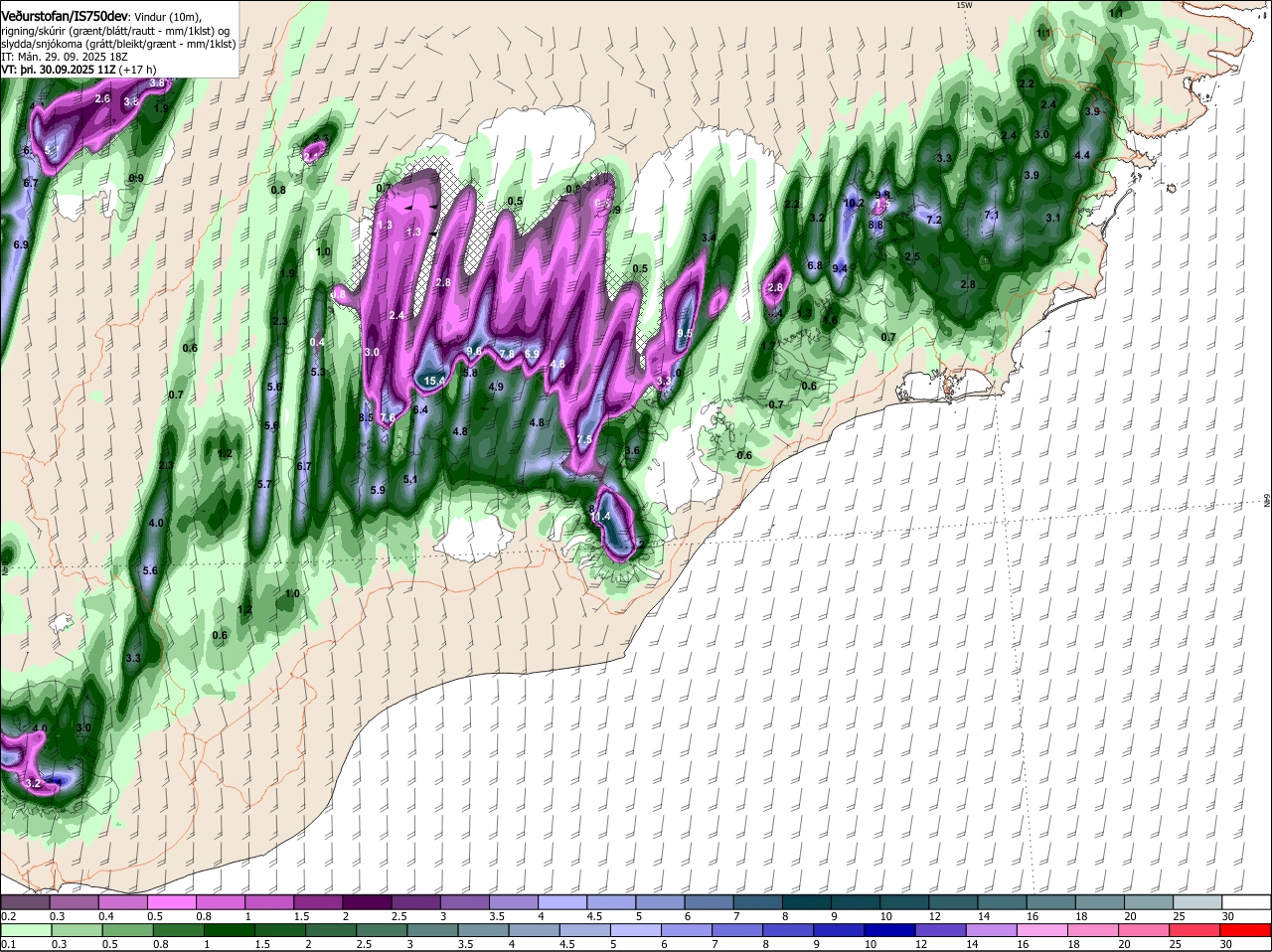Click the 1.7 precipitation value on the map

[x=768, y=346]
